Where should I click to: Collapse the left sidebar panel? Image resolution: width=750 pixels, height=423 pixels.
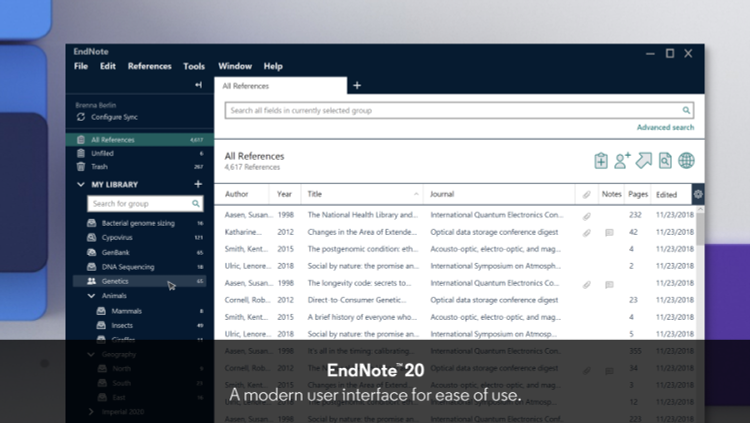point(198,85)
